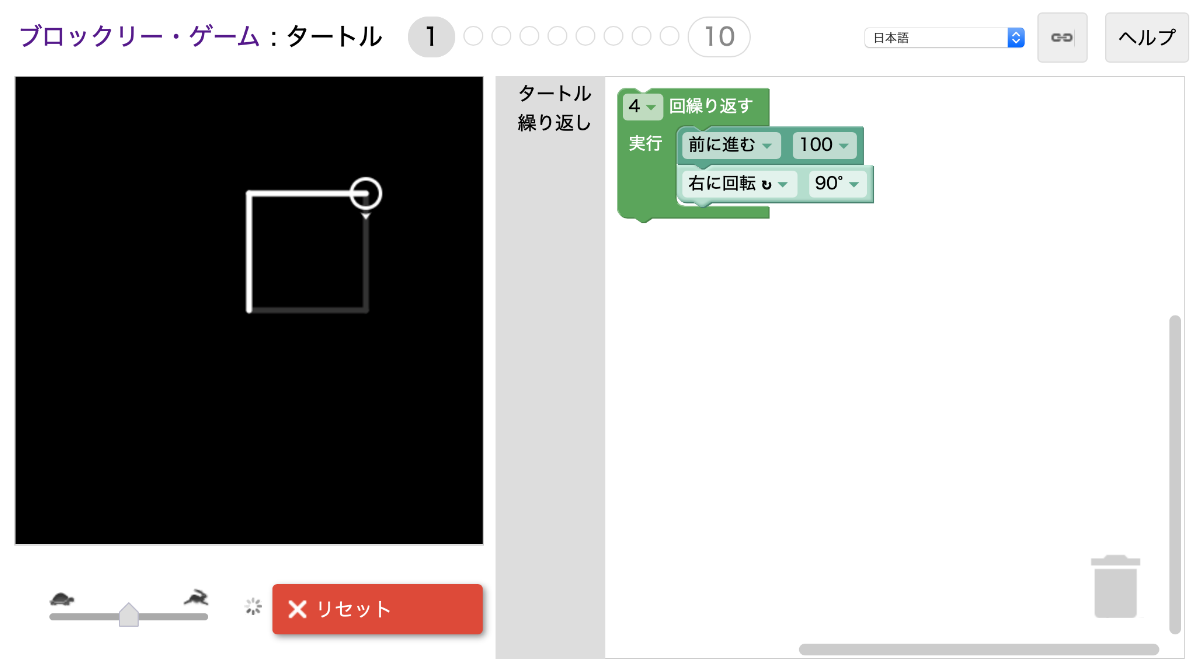This screenshot has width=1200, height=670.
Task: Click the speed slider handle
Action: pyautogui.click(x=130, y=613)
